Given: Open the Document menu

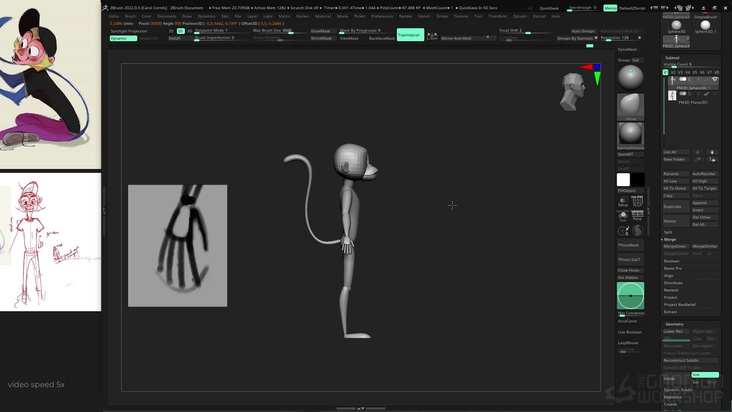Looking at the screenshot, I should coord(167,16).
